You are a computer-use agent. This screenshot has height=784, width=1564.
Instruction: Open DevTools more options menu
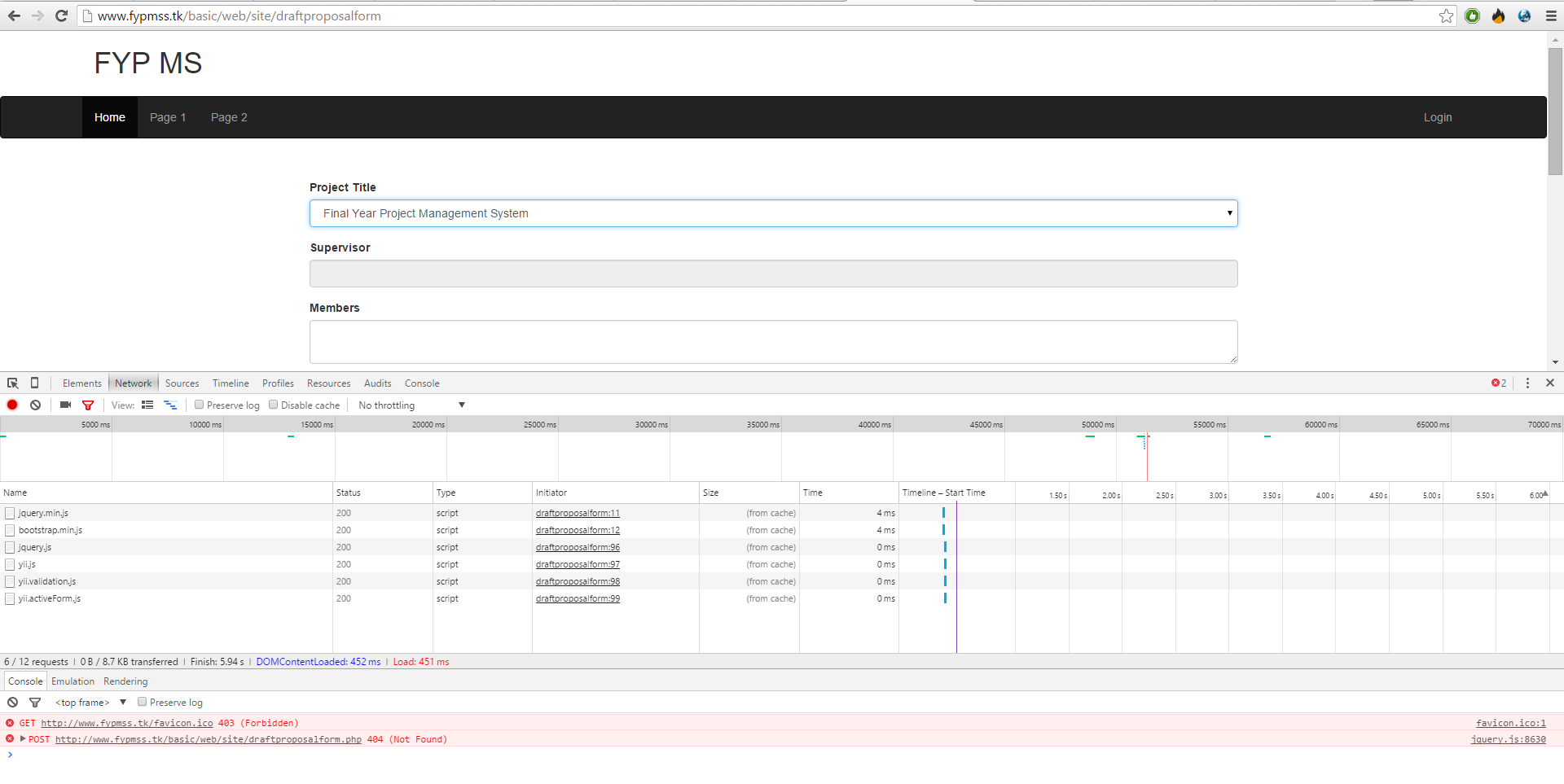click(x=1527, y=383)
